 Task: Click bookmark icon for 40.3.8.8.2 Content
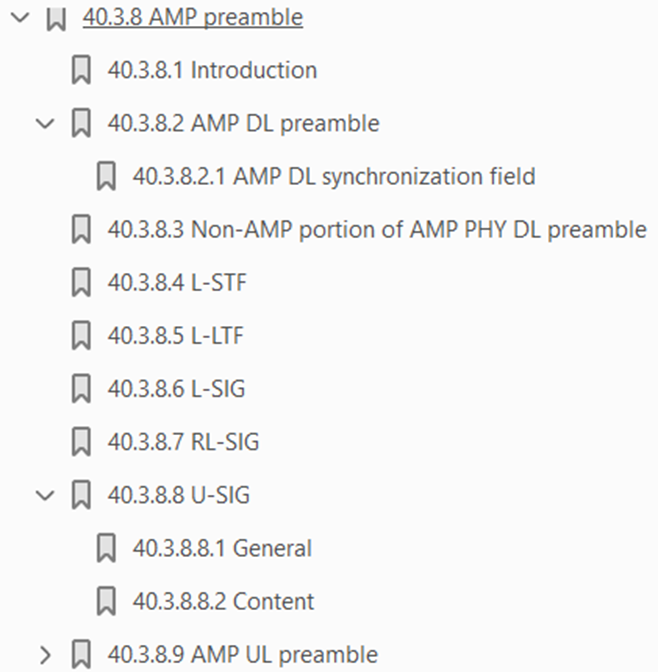pos(107,601)
